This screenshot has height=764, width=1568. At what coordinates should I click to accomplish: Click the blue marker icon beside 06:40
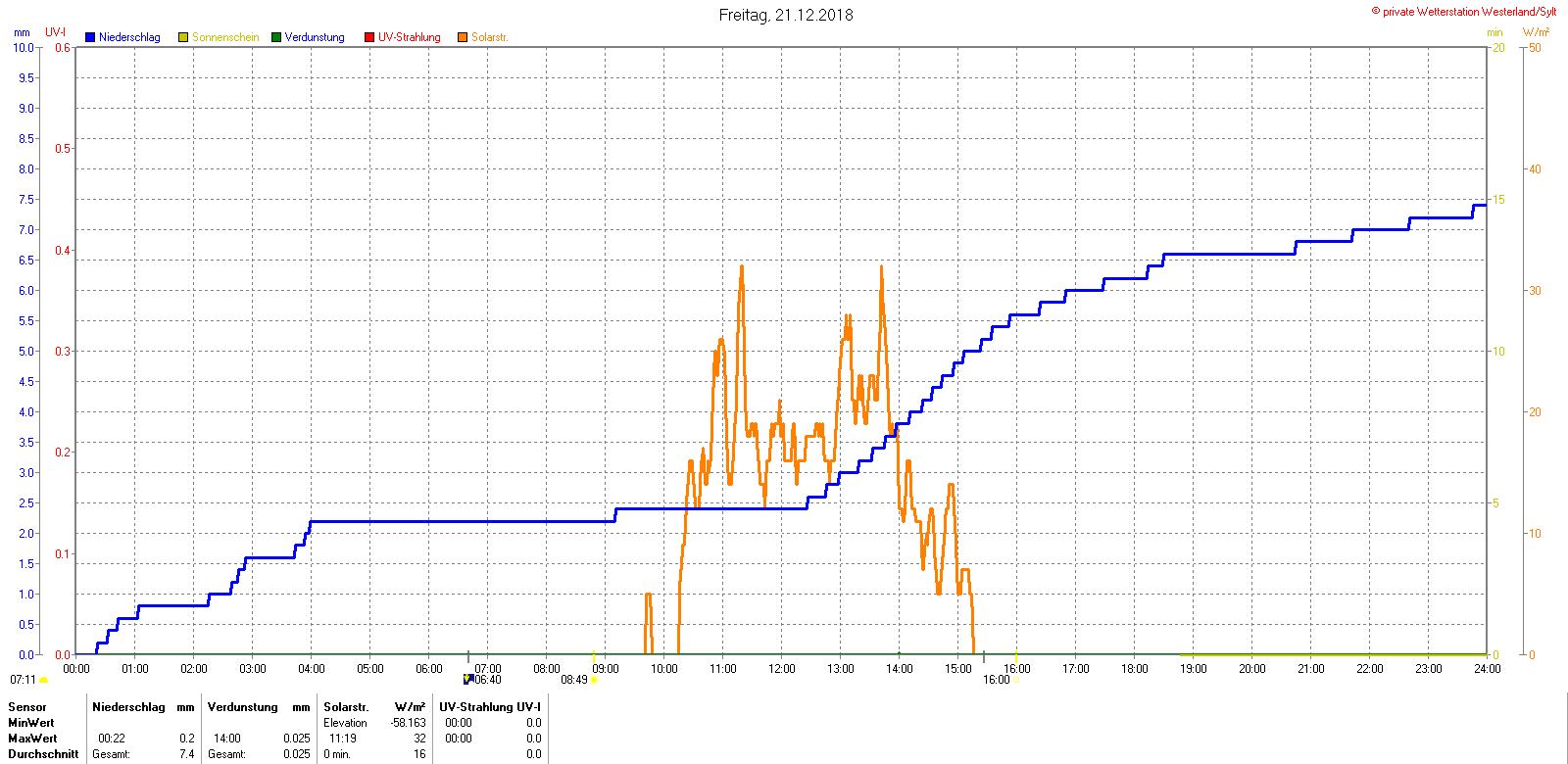pyautogui.click(x=468, y=679)
